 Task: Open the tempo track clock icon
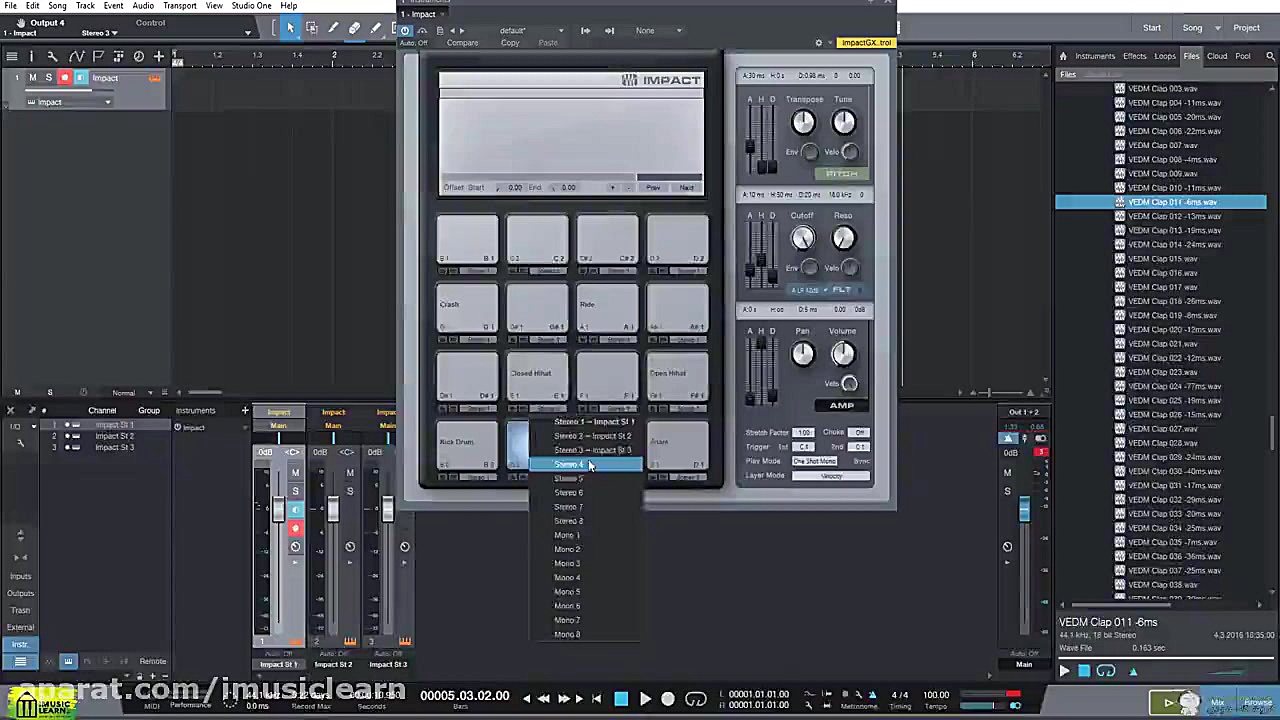pyautogui.click(x=138, y=56)
